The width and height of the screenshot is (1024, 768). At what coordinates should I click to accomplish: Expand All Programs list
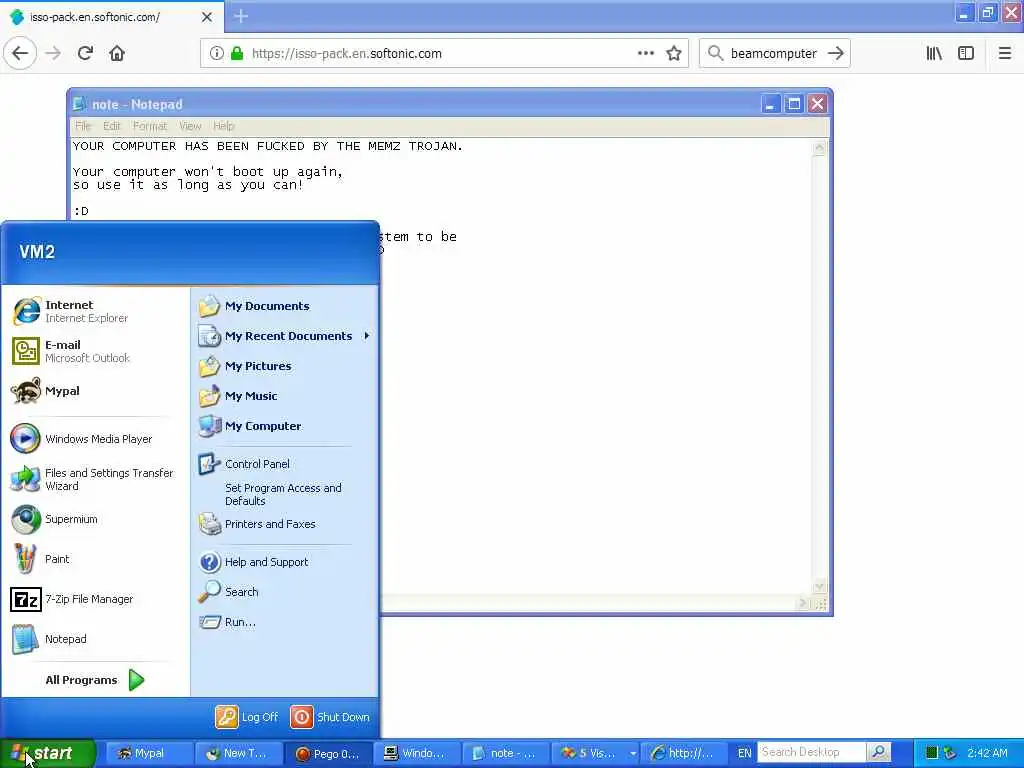point(94,680)
